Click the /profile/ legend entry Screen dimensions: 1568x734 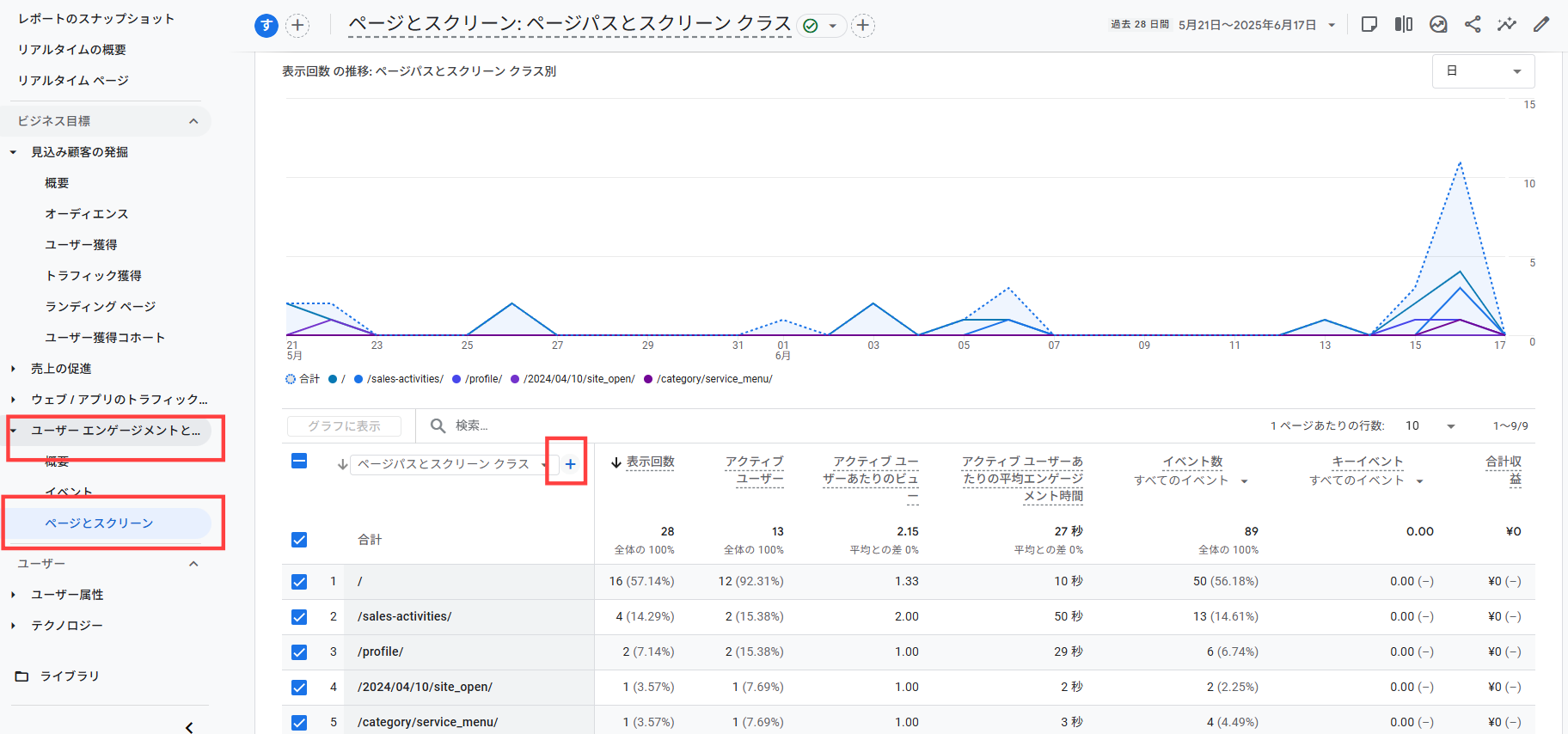click(477, 379)
